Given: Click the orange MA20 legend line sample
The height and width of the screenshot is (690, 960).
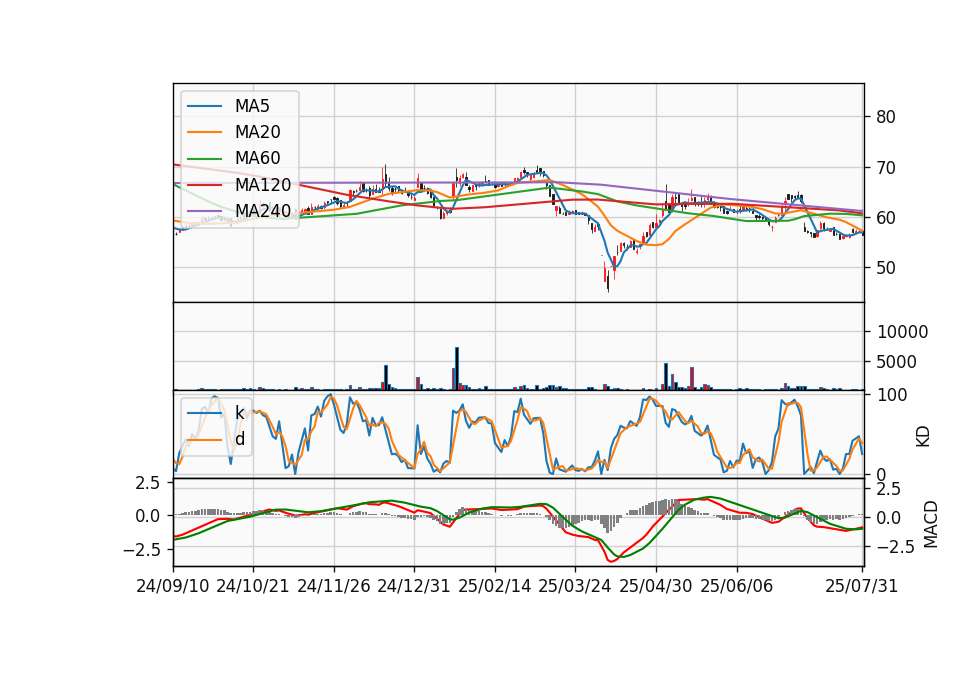Looking at the screenshot, I should pyautogui.click(x=204, y=132).
